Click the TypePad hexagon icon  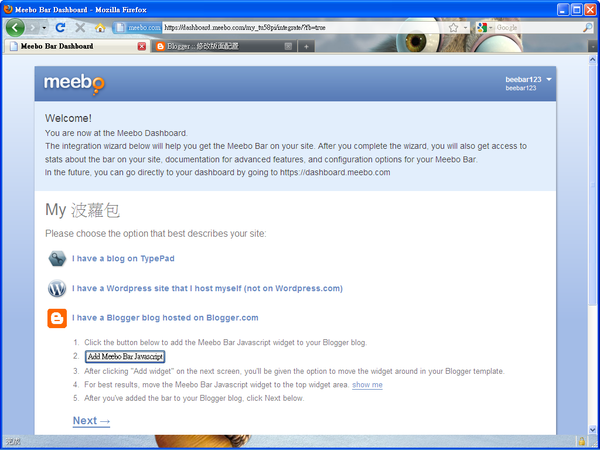pyautogui.click(x=57, y=259)
